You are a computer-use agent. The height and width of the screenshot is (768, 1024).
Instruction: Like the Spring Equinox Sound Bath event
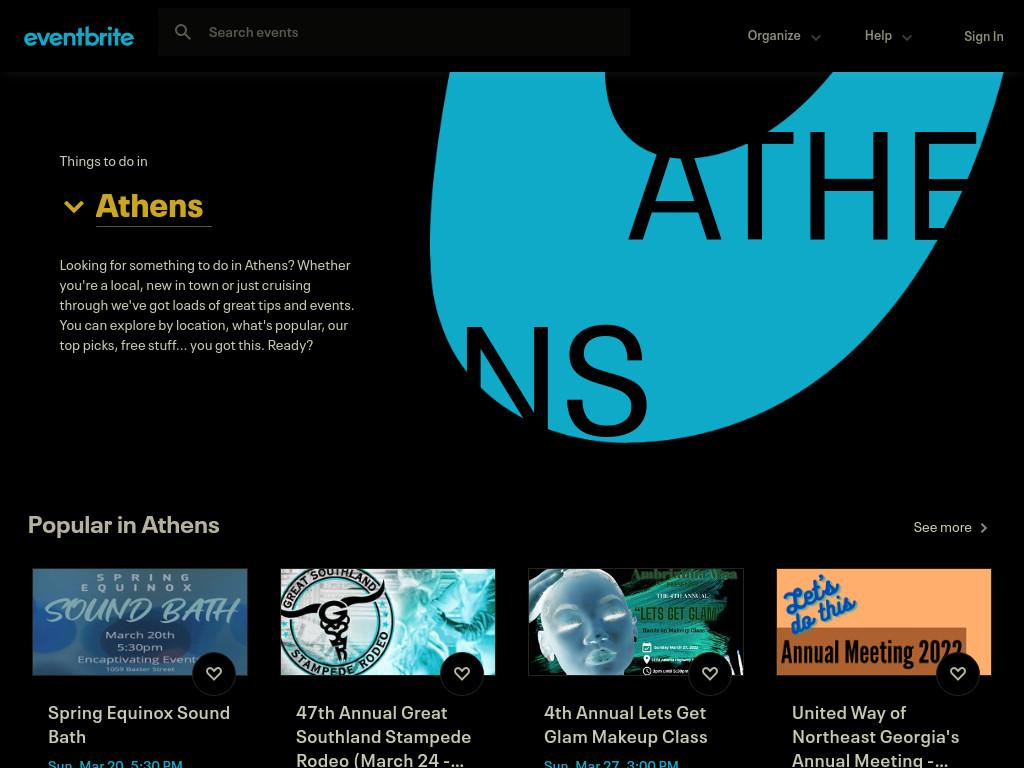(x=214, y=673)
